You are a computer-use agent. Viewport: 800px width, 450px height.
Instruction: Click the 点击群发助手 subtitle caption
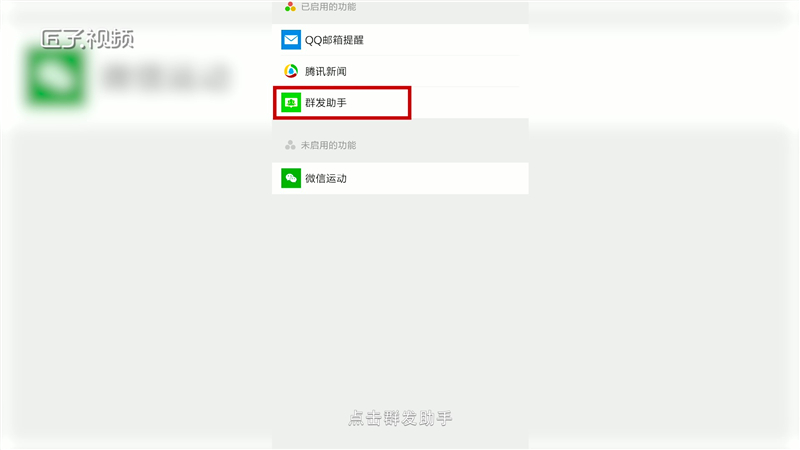coord(400,418)
